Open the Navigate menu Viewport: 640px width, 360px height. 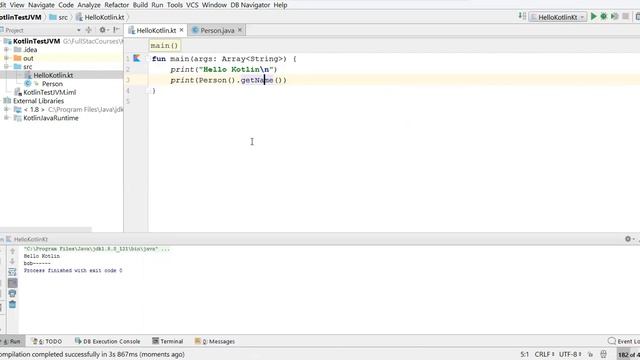[x=41, y=5]
